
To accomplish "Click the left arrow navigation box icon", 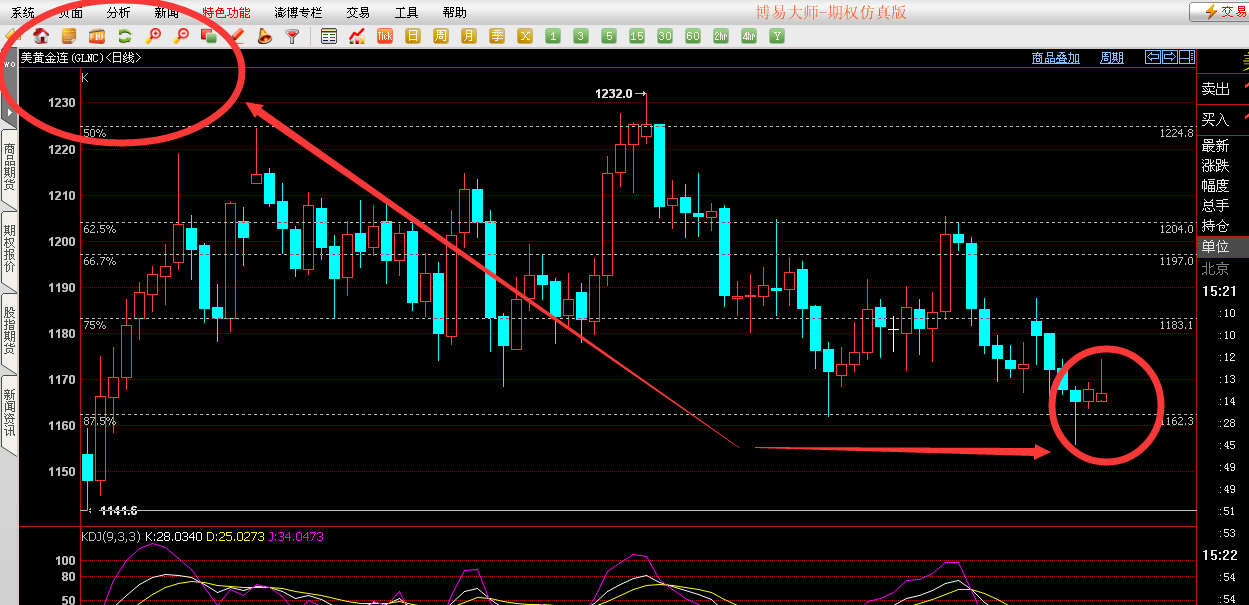I will 1153,57.
